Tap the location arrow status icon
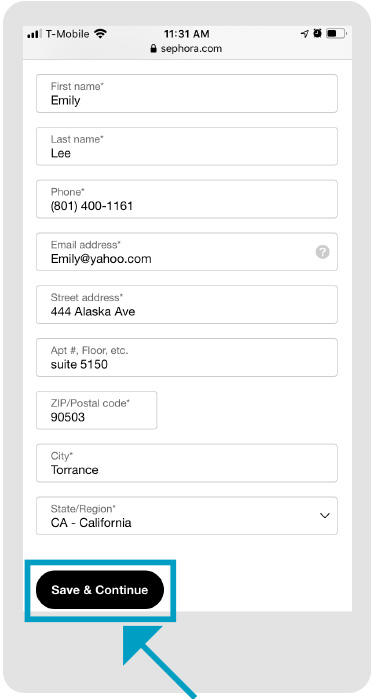373x699 pixels. point(305,34)
